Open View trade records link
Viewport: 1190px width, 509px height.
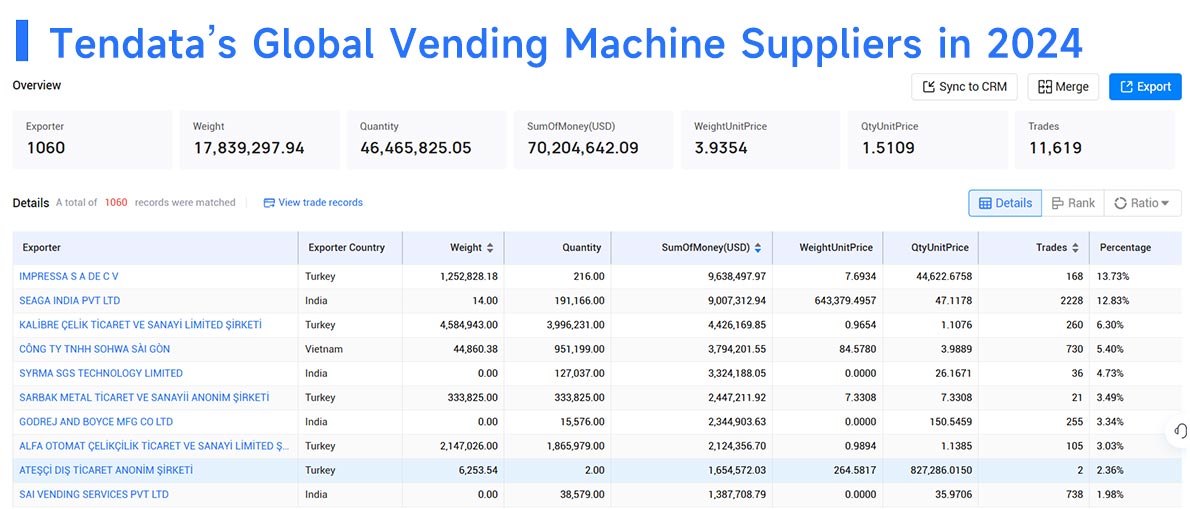313,203
